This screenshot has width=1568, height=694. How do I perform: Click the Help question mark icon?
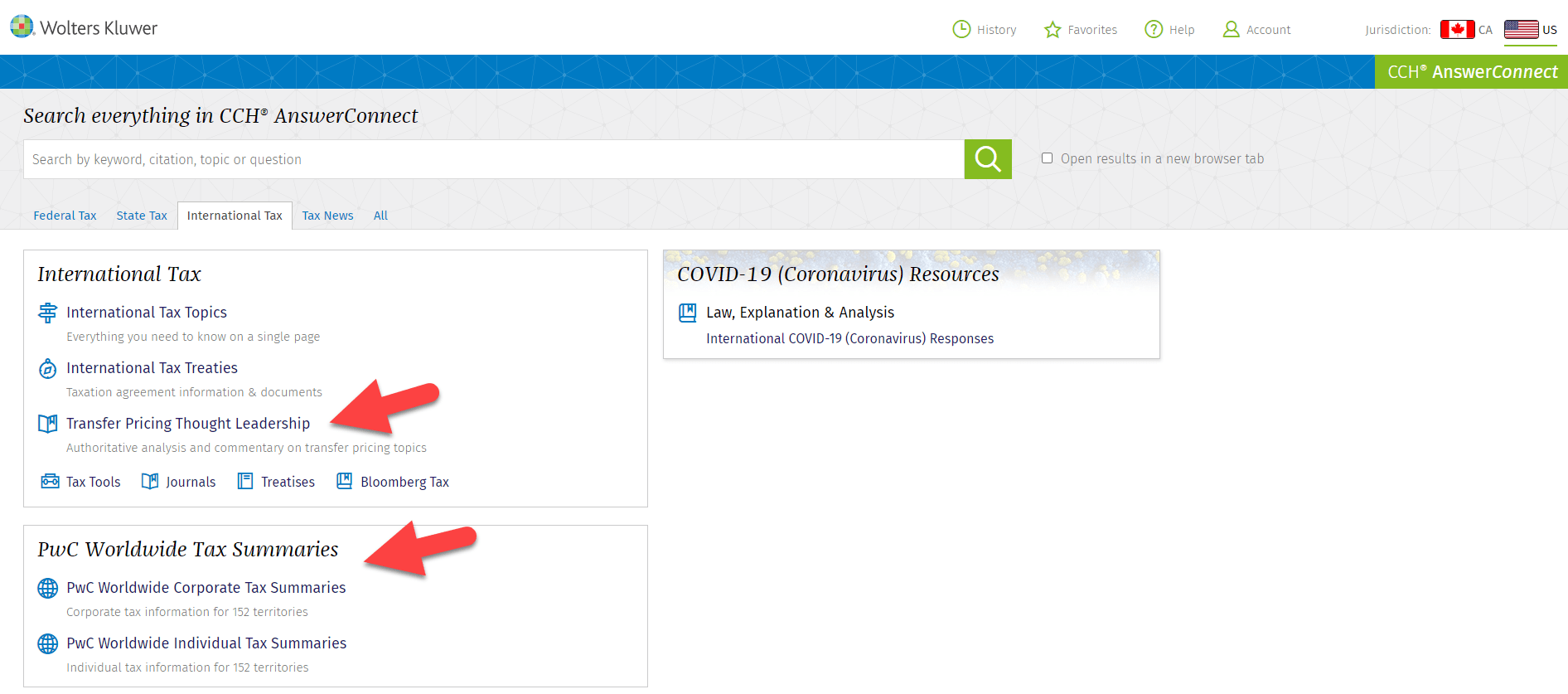pyautogui.click(x=1154, y=30)
